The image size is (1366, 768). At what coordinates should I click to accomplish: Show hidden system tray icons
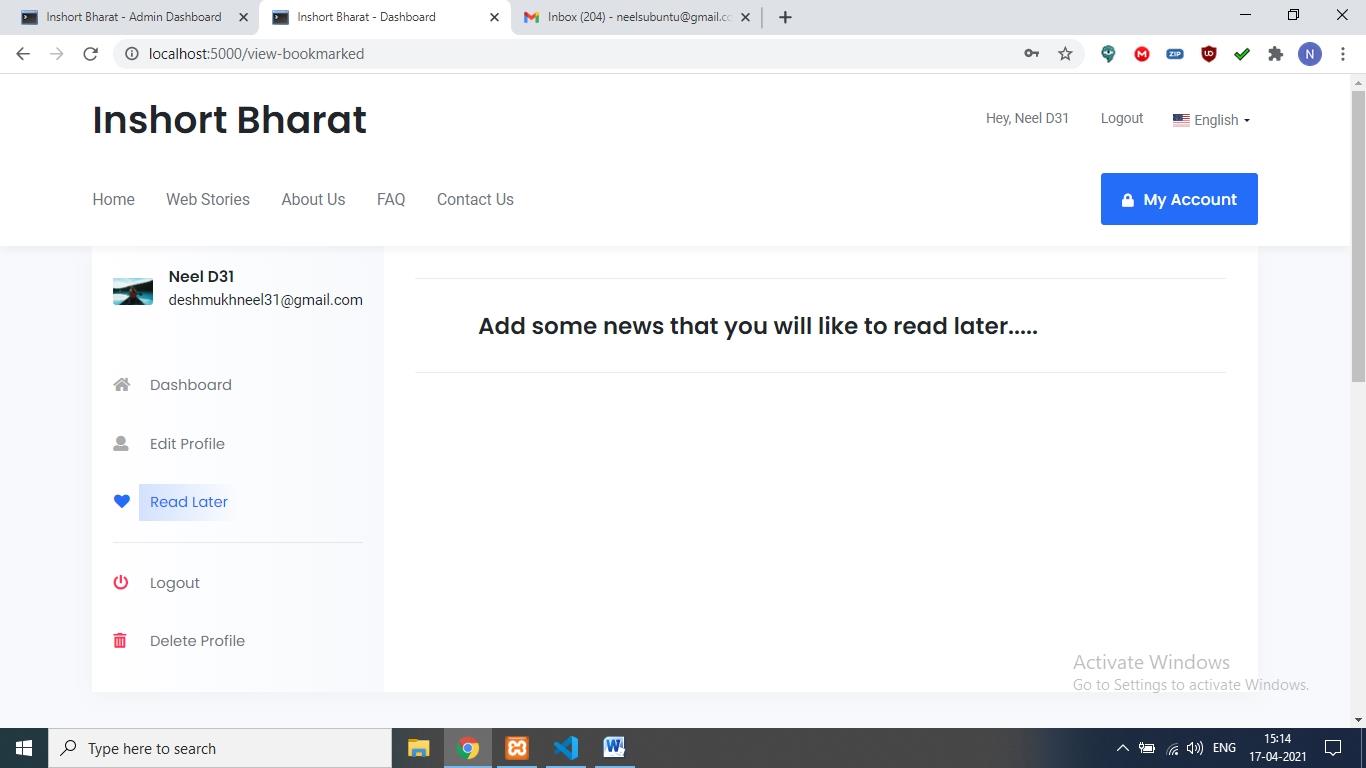(x=1122, y=748)
